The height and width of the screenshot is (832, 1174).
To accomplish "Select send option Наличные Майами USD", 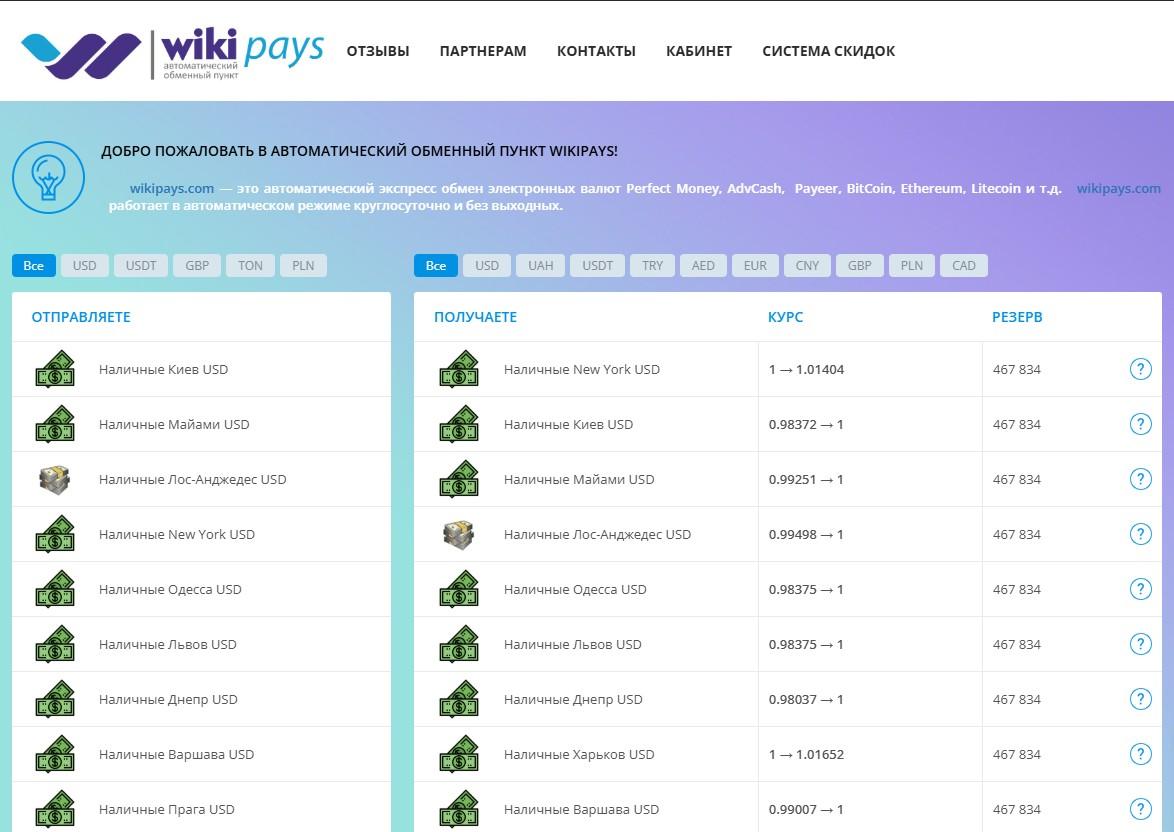I will (x=201, y=424).
